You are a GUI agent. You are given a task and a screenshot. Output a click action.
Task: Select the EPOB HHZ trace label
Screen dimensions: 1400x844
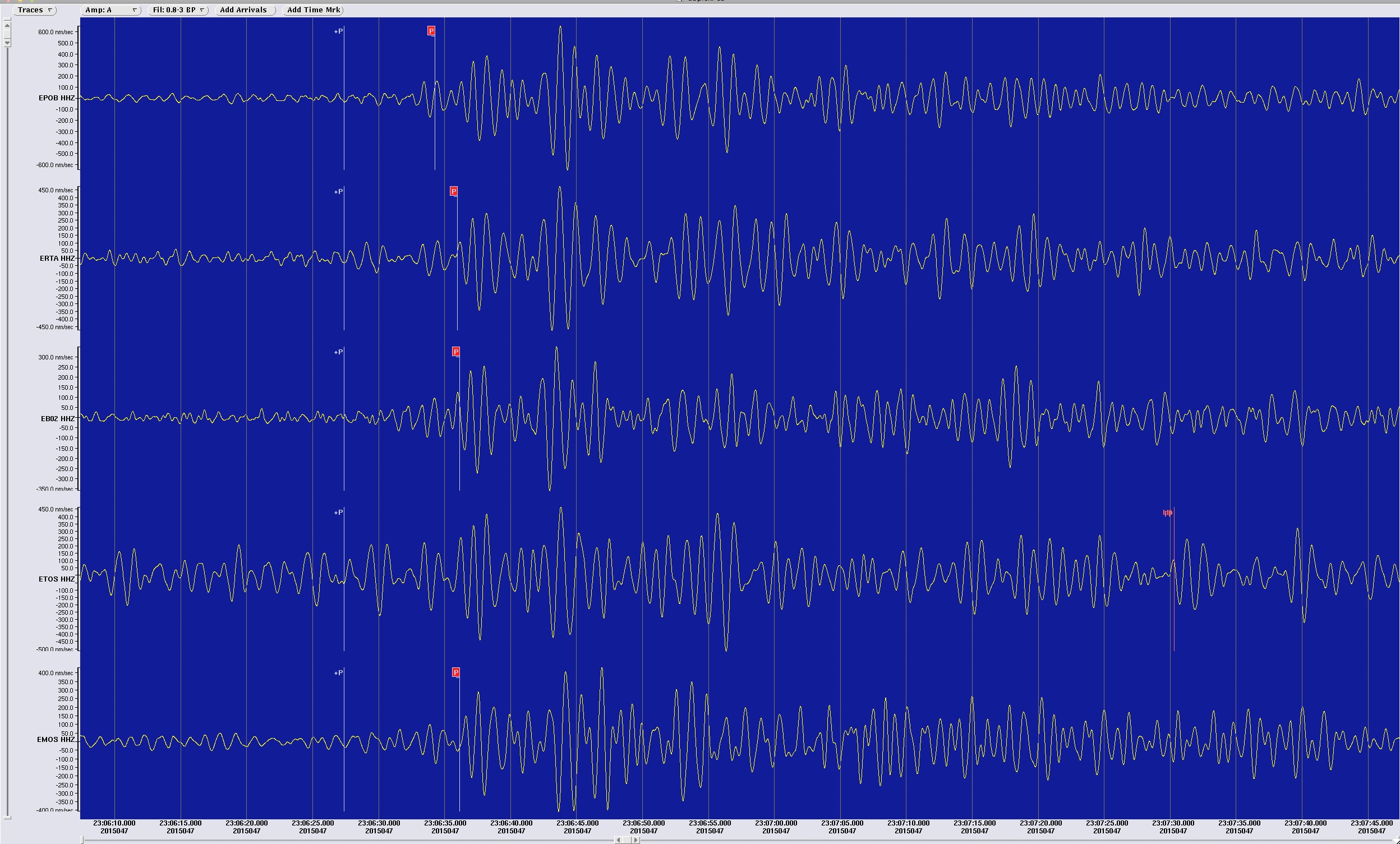tap(56, 98)
